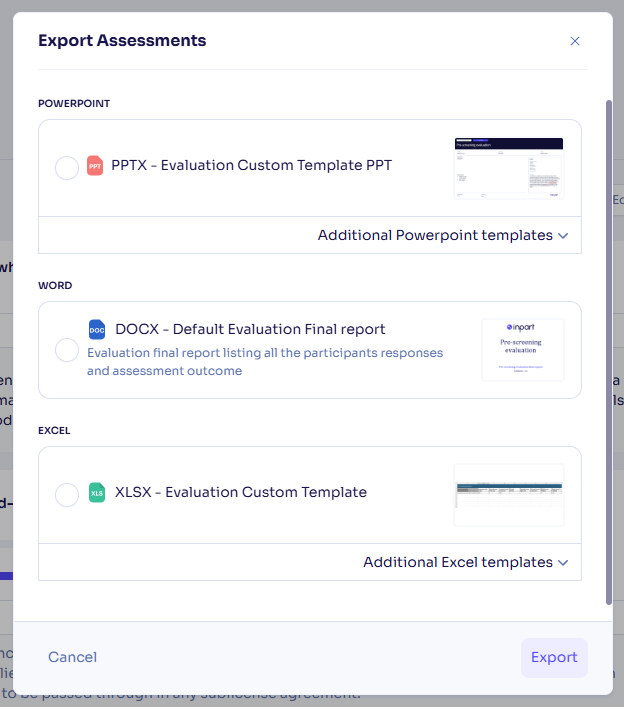
Task: Expand Additional Powerpoint templates
Action: tap(443, 235)
